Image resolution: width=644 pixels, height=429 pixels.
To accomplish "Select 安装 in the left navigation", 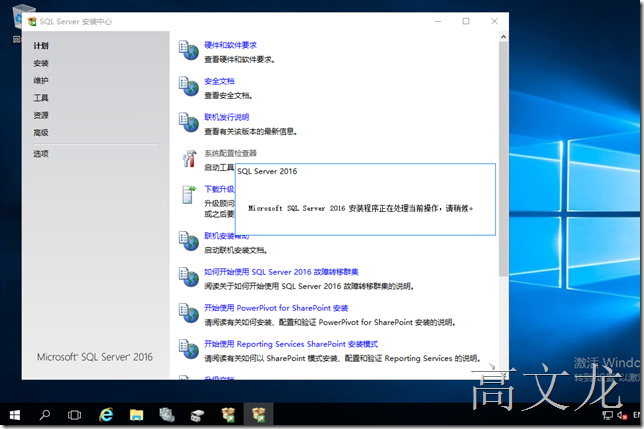I will point(41,63).
